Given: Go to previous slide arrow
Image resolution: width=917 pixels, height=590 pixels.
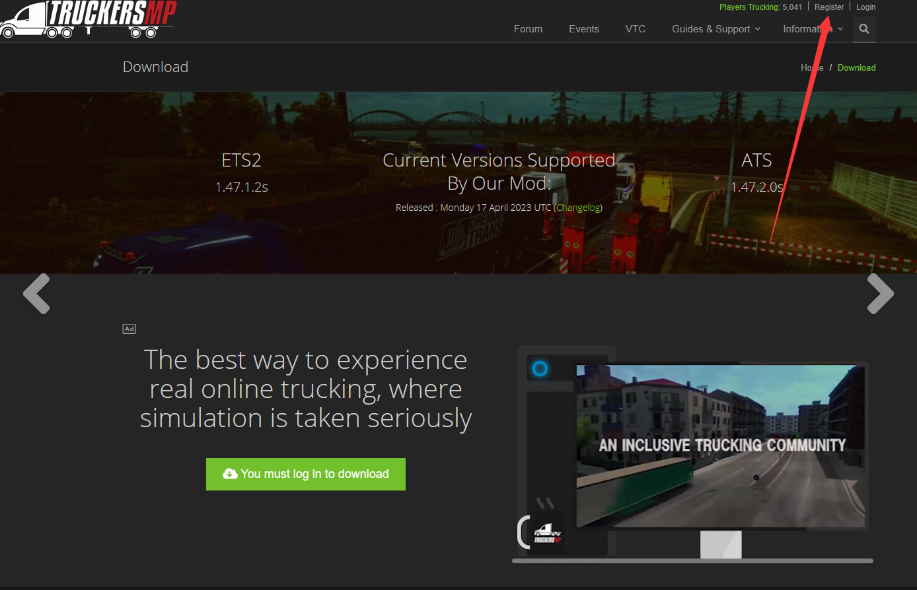Looking at the screenshot, I should [36, 294].
